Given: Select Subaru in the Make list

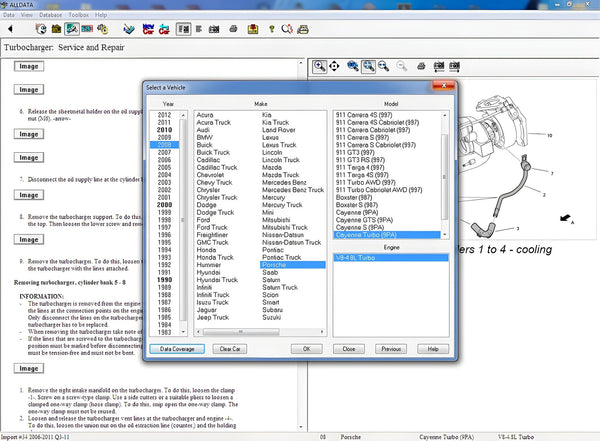Looking at the screenshot, I should [x=272, y=310].
